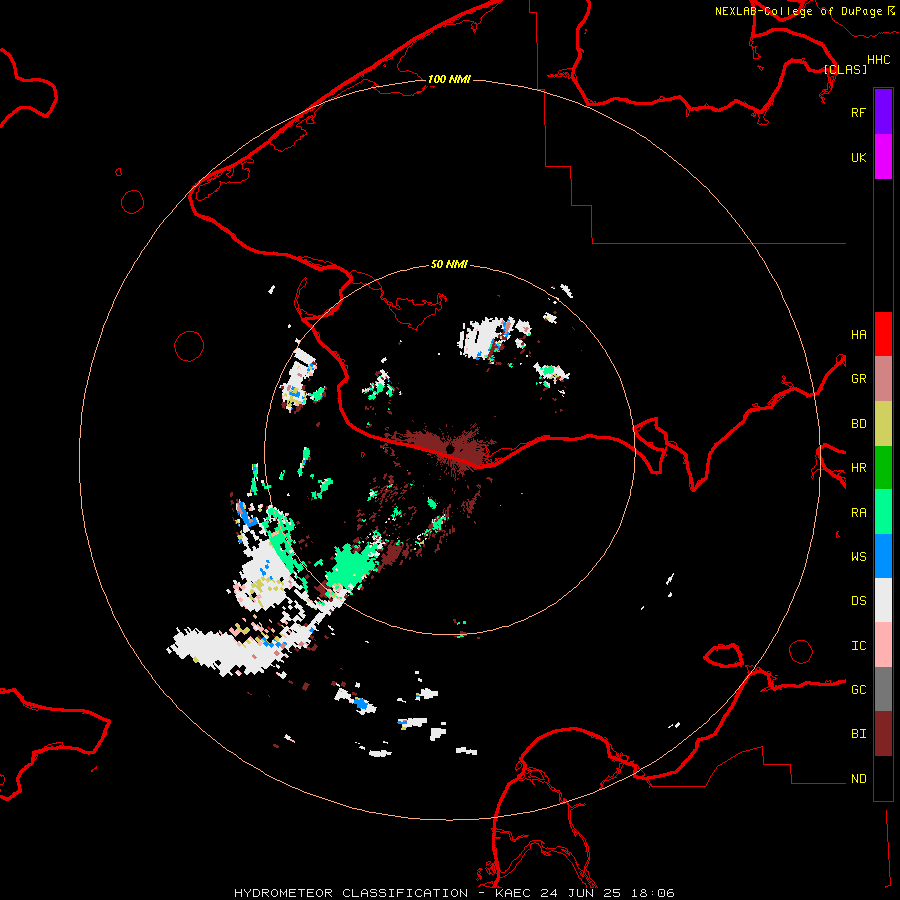Click the UK magenta legend swatch
The width and height of the screenshot is (900, 900).
click(x=883, y=157)
